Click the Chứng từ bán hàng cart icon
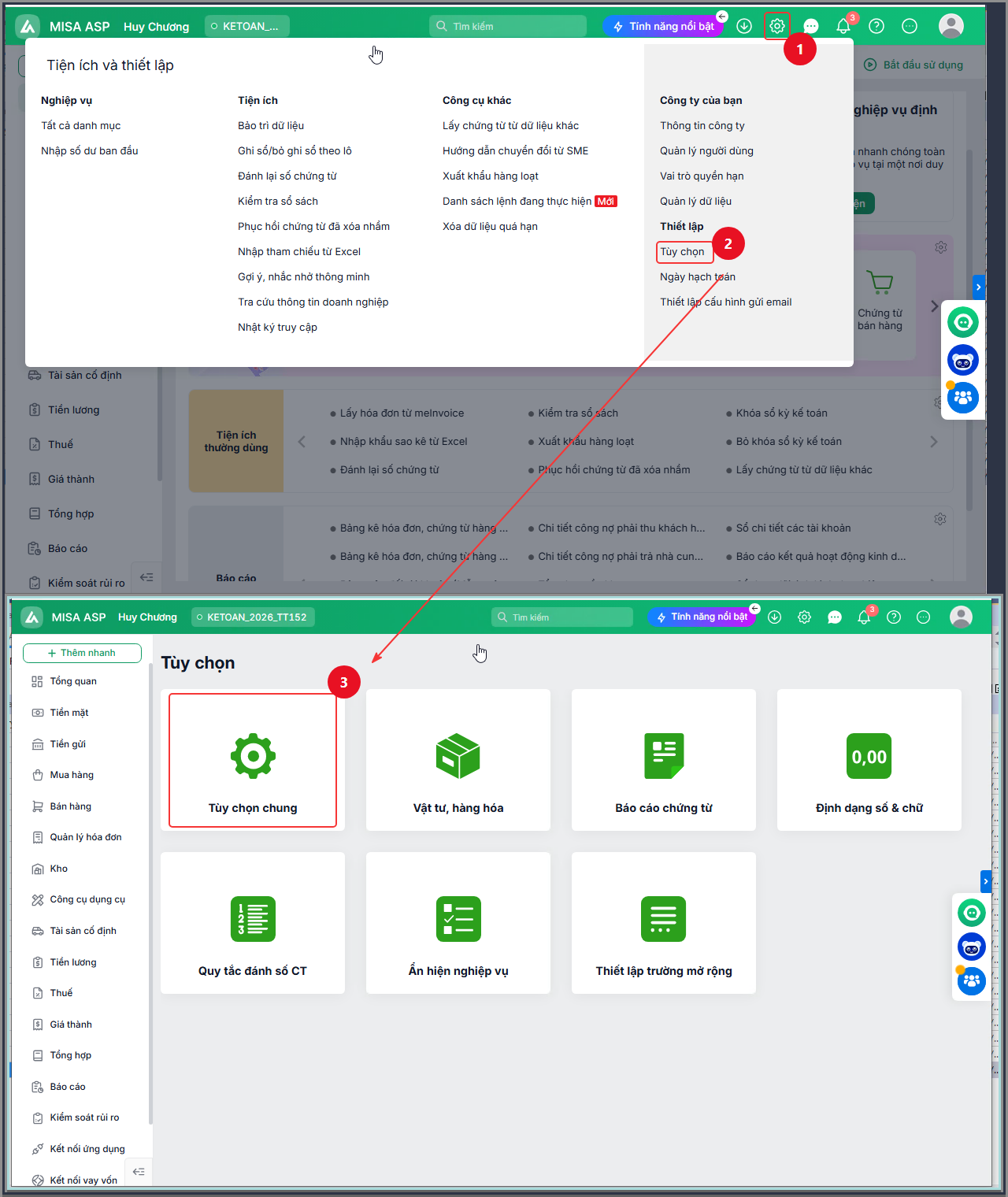Viewport: 1008px width, 1197px height. pyautogui.click(x=880, y=282)
